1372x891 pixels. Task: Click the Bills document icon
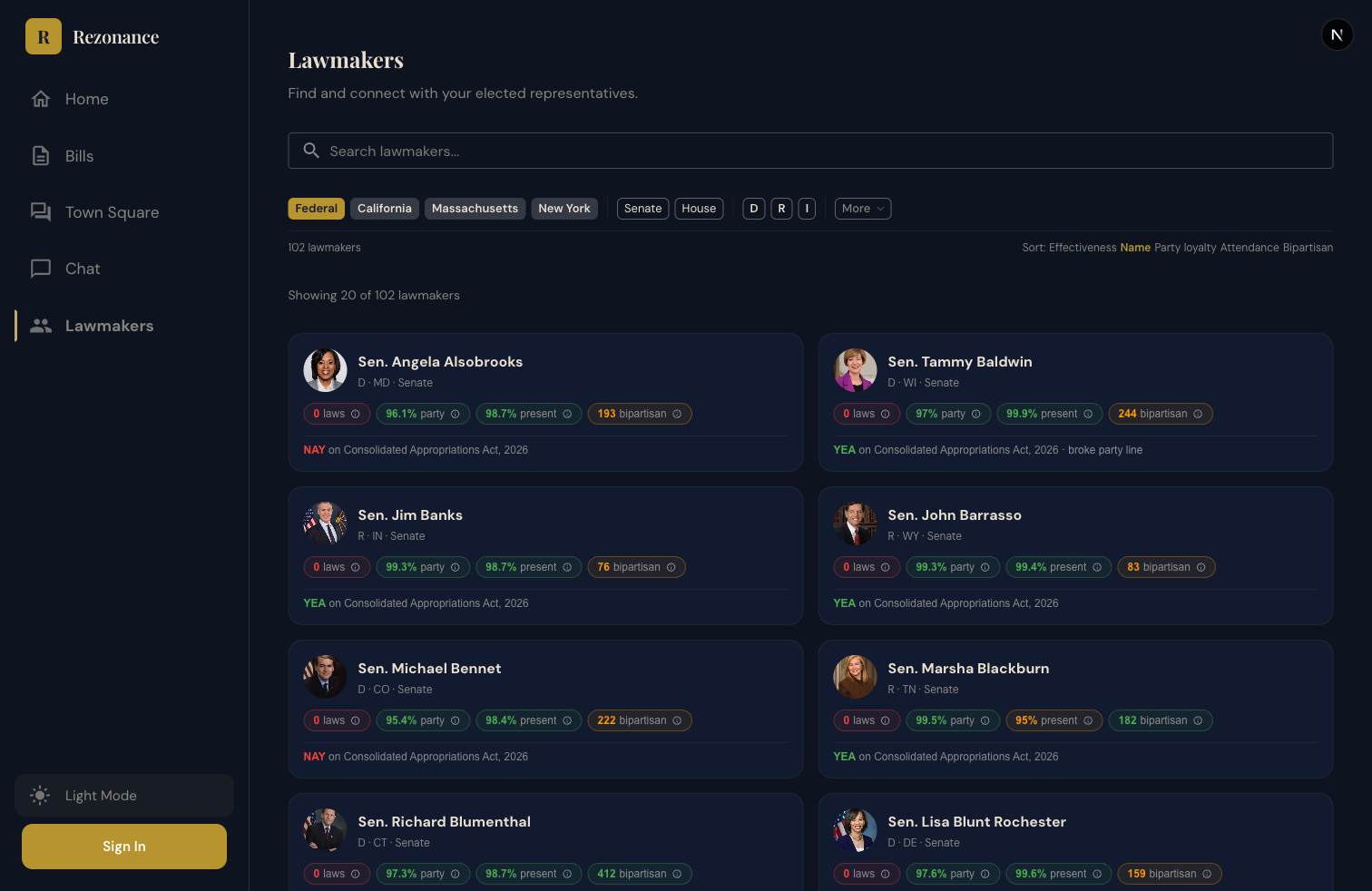point(41,156)
